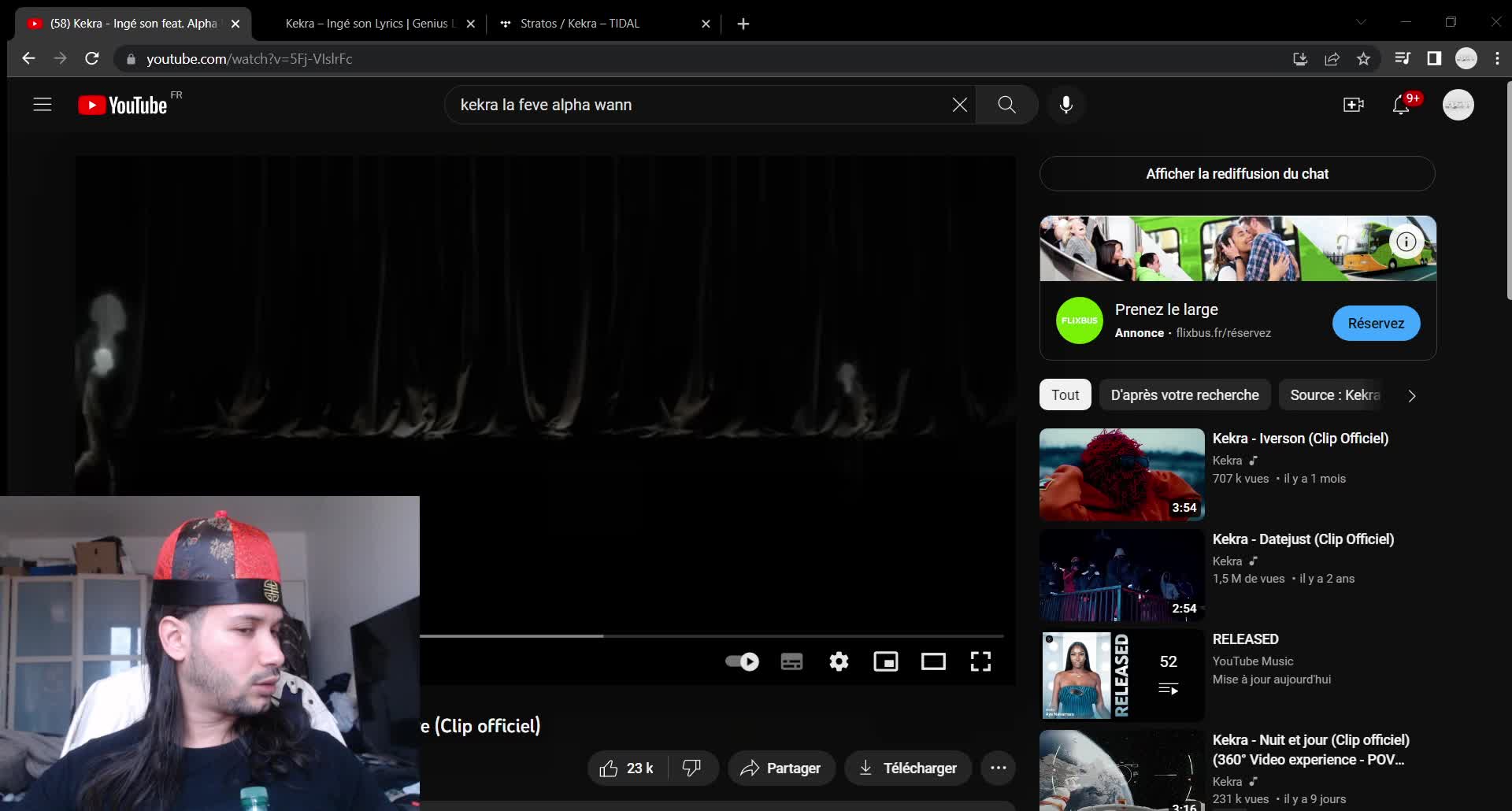This screenshot has width=1512, height=811.
Task: Toggle the autoplay switch in the player
Action: tap(743, 661)
